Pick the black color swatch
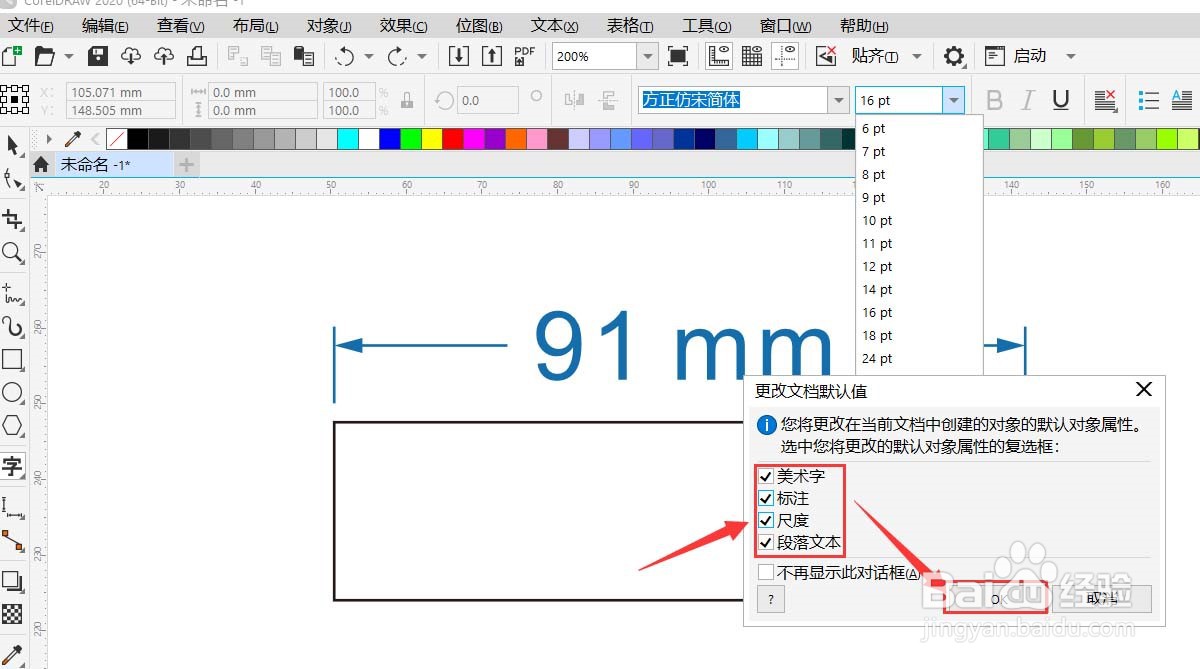The width and height of the screenshot is (1200, 669). point(138,138)
